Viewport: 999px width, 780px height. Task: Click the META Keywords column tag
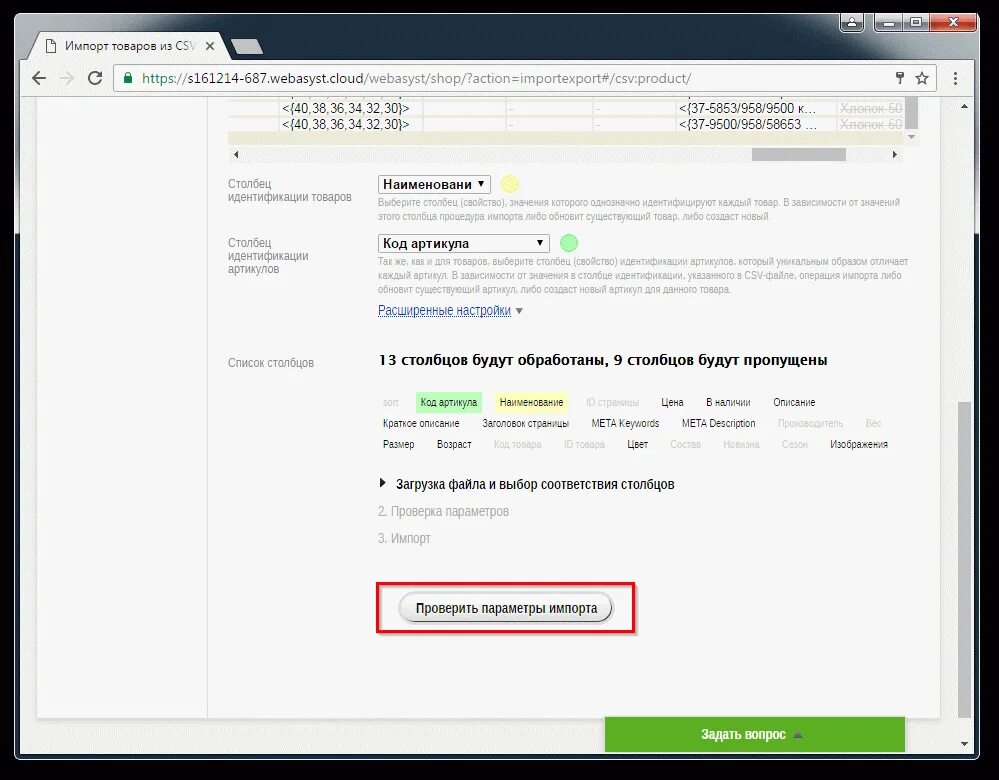(625, 423)
